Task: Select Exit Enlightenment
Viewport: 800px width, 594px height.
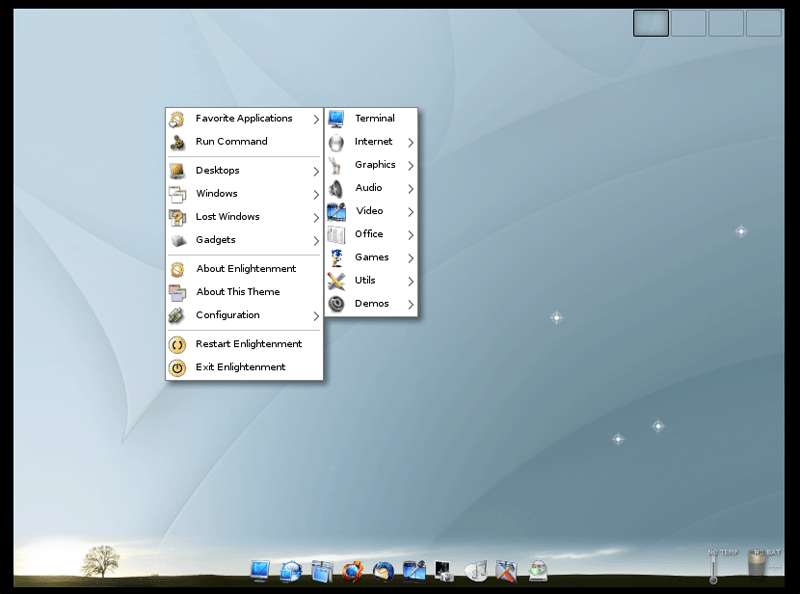Action: [244, 367]
